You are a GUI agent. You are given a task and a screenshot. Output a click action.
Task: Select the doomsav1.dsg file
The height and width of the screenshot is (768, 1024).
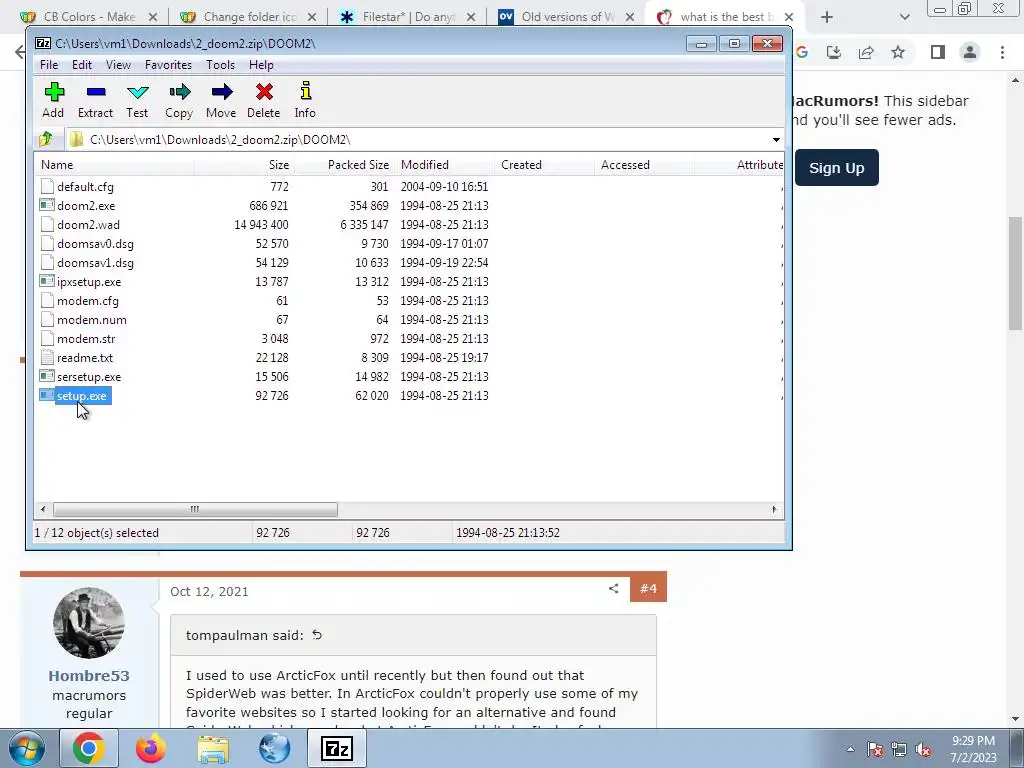pyautogui.click(x=95, y=263)
